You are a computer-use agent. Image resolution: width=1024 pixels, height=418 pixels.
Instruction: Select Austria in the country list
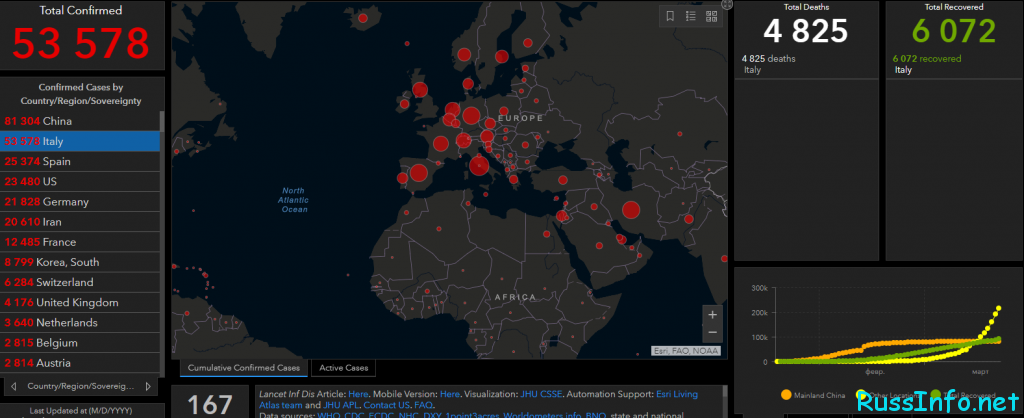[x=80, y=363]
